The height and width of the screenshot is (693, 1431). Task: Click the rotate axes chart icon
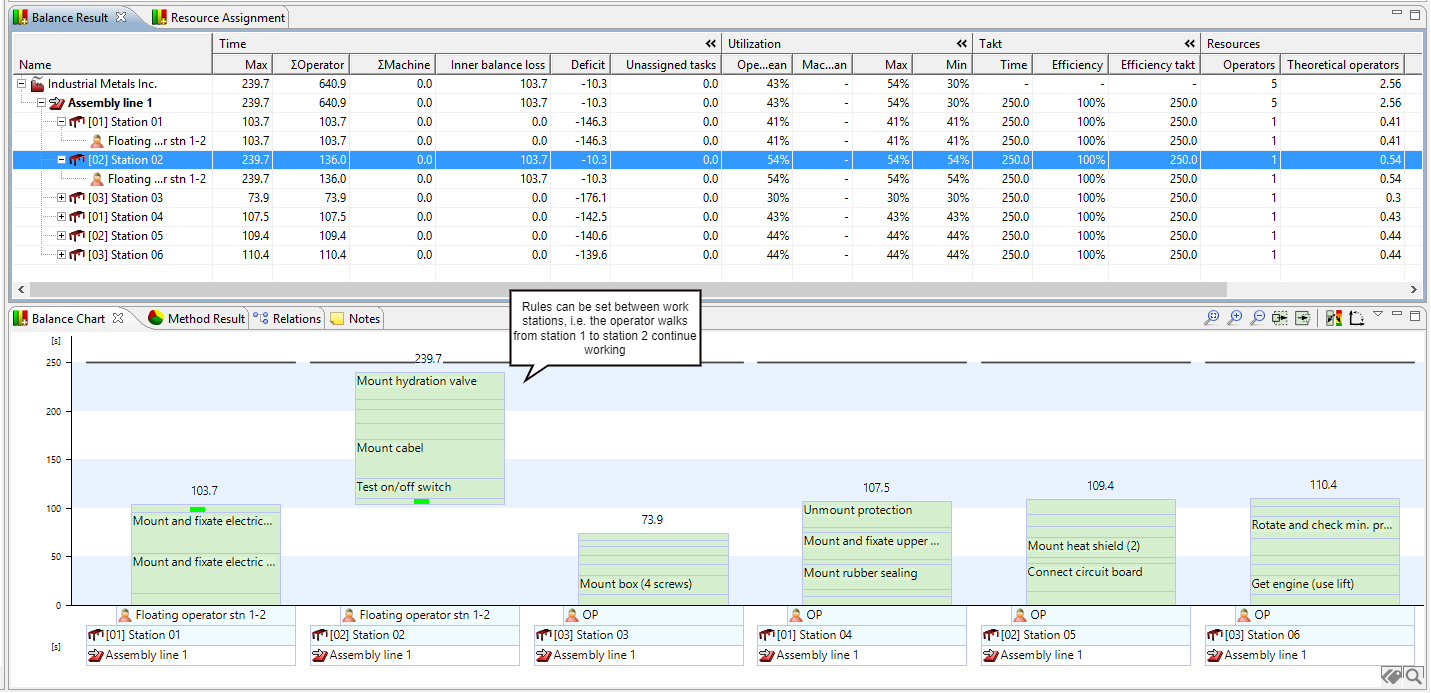coord(1356,318)
